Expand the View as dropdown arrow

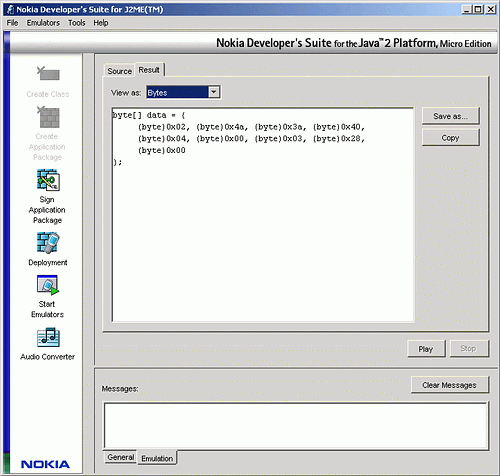(214, 92)
